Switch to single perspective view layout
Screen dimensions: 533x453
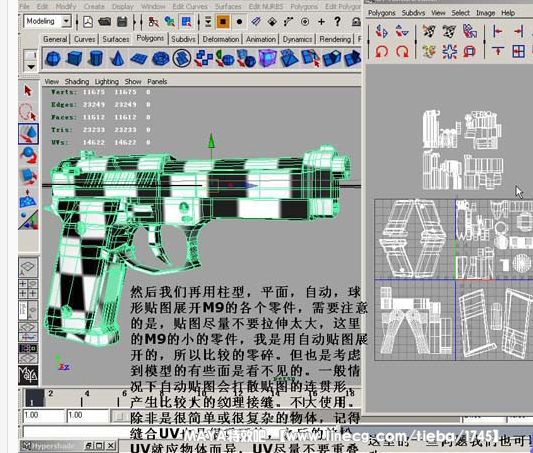click(28, 267)
